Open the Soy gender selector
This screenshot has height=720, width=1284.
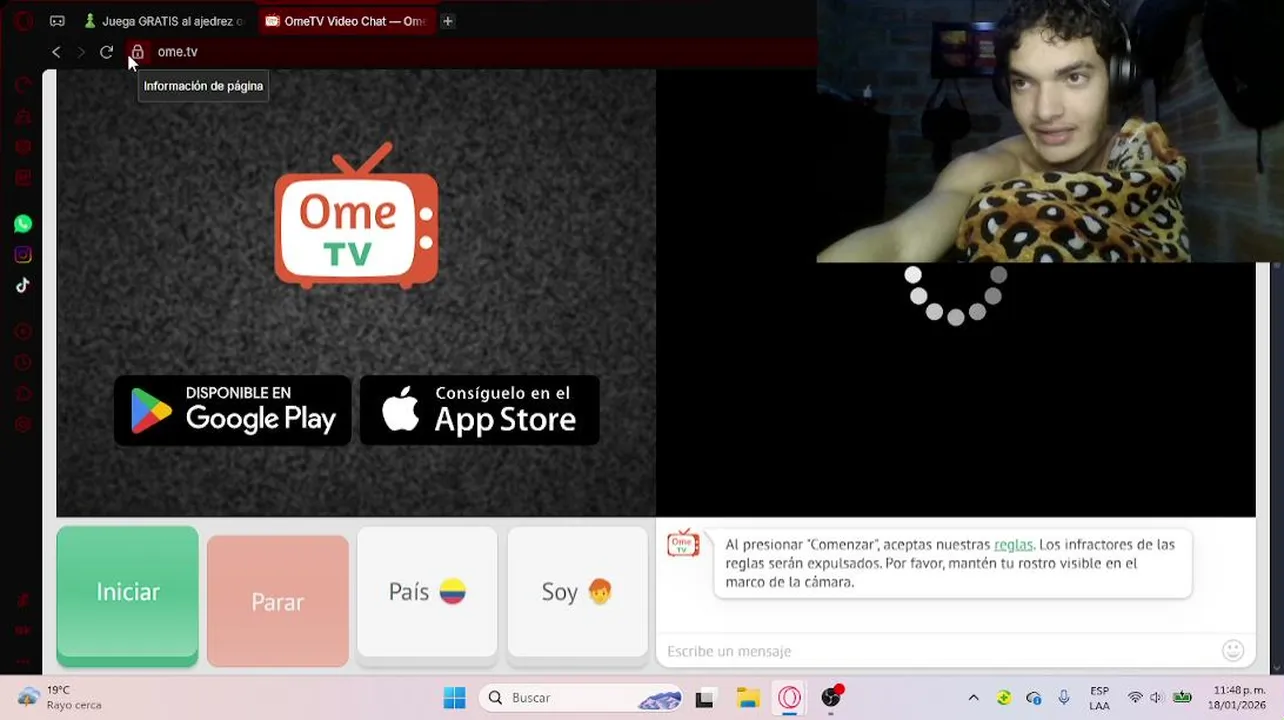click(x=577, y=594)
